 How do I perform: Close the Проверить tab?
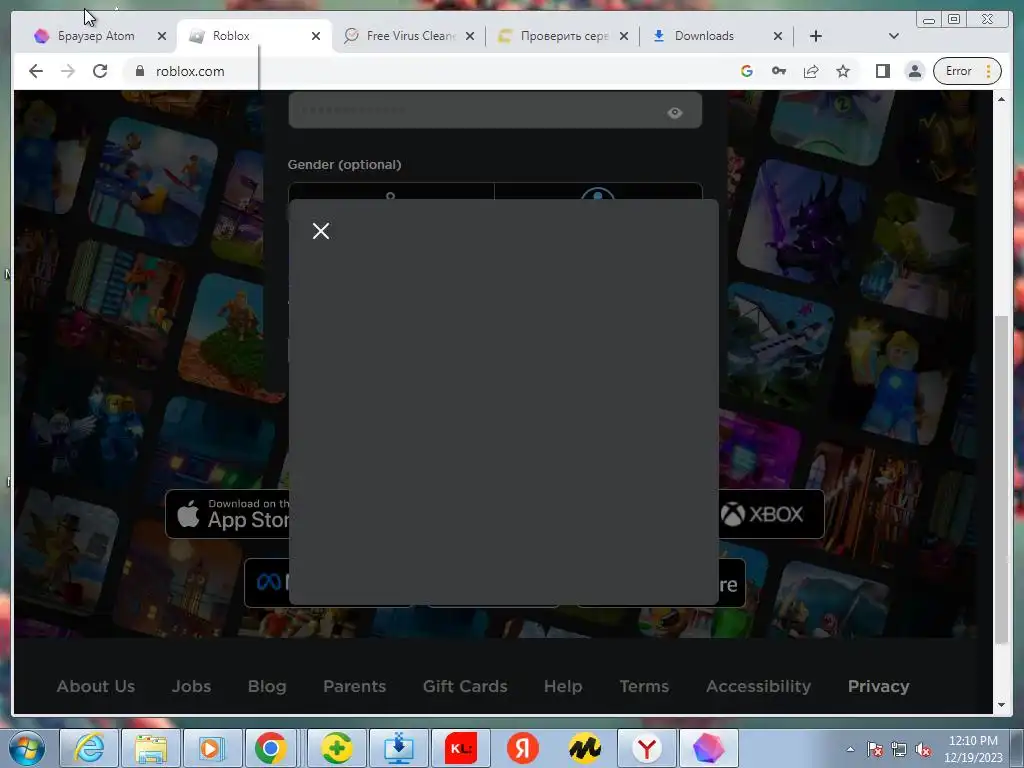coord(624,36)
